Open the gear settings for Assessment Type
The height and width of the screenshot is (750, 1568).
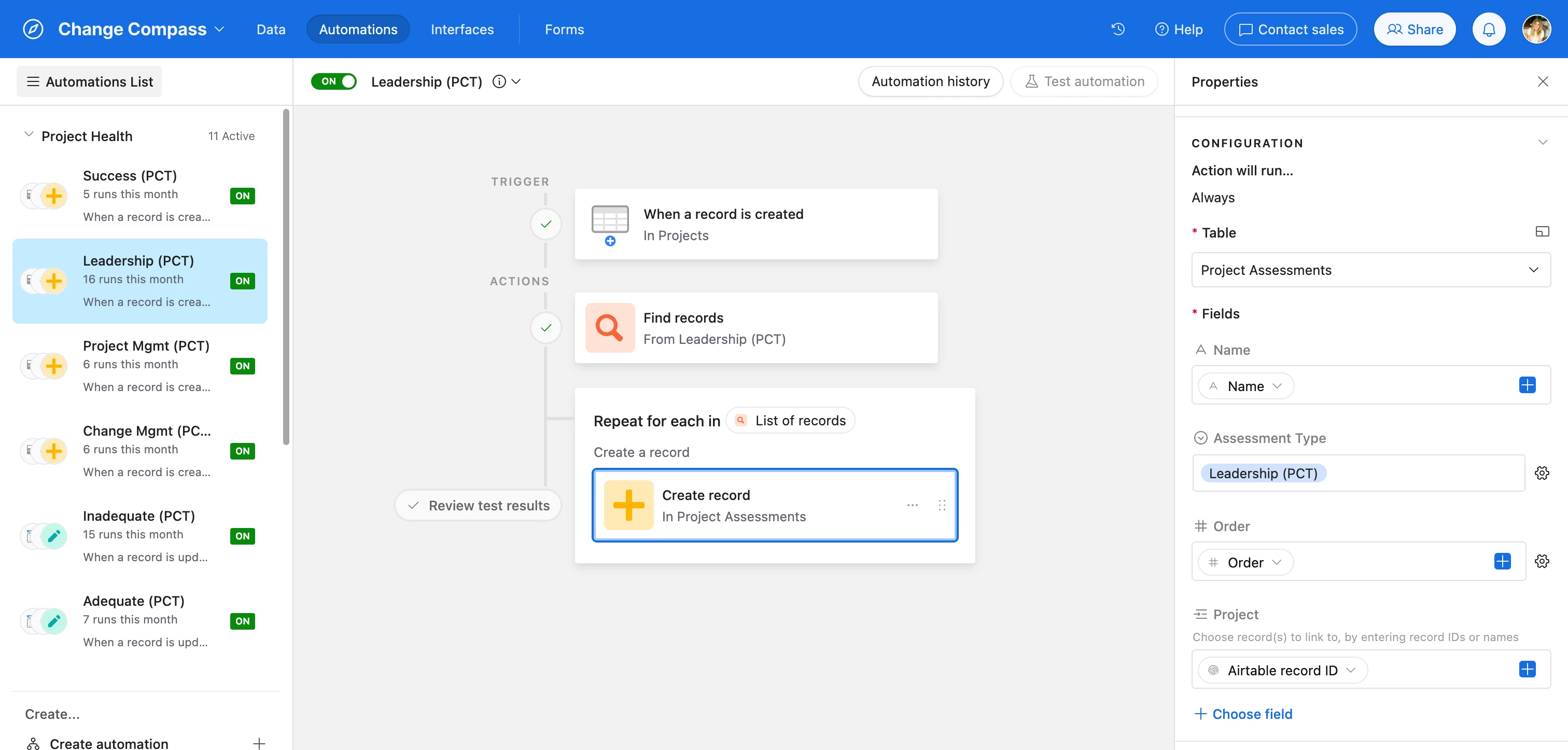(x=1541, y=473)
